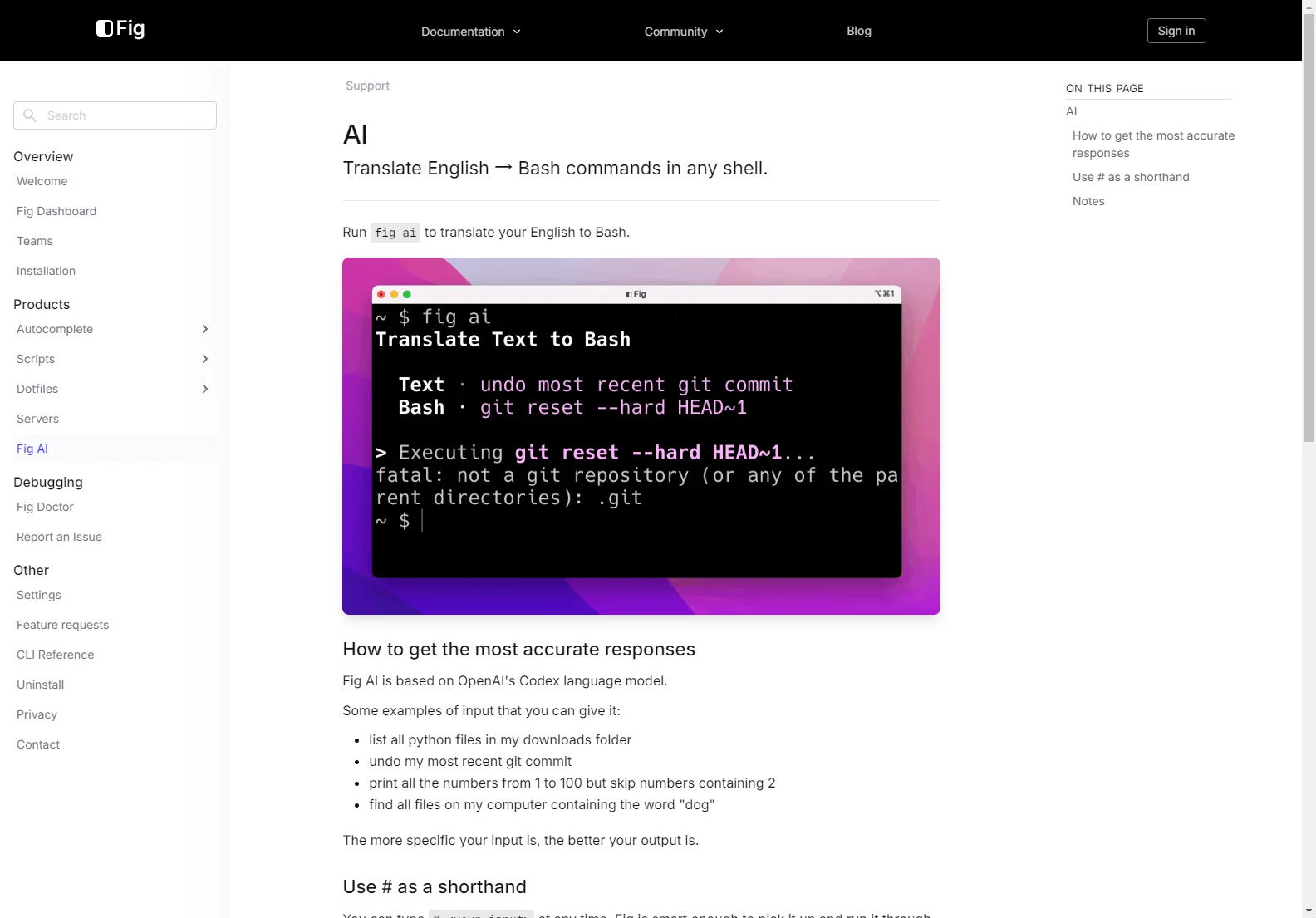
Task: Open Report an Issue page
Action: (x=59, y=537)
